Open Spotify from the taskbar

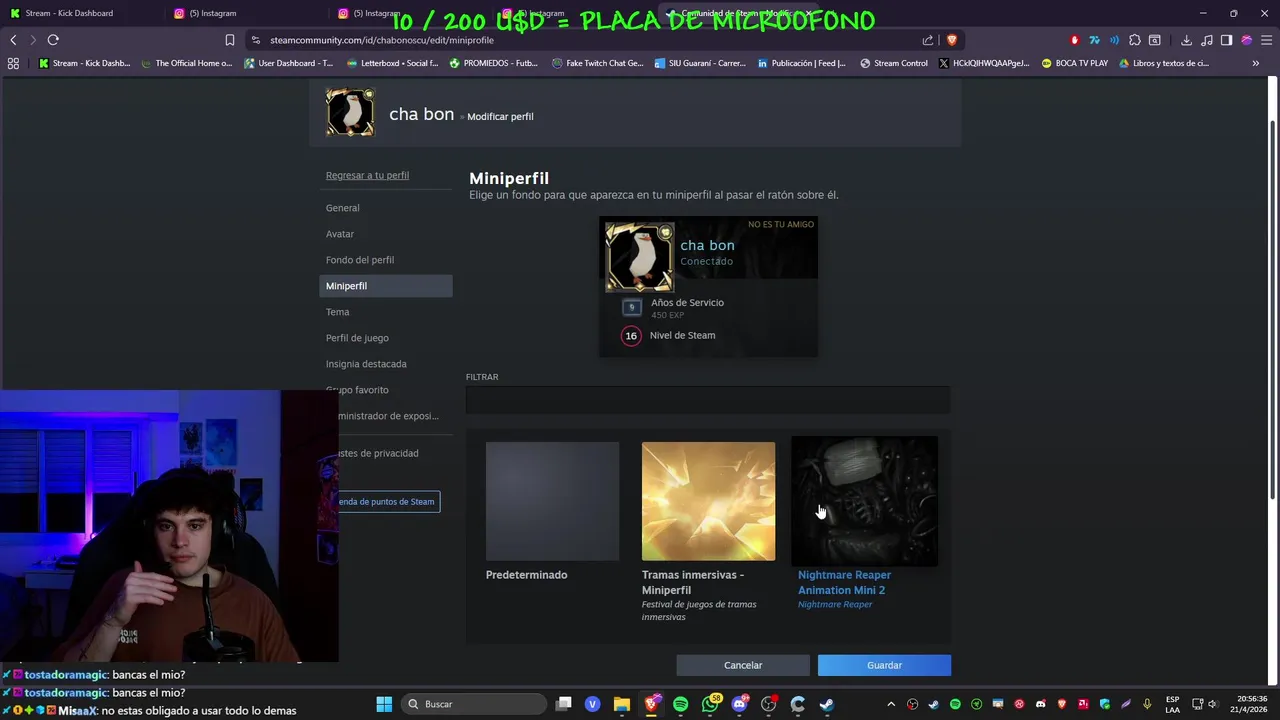pos(681,704)
